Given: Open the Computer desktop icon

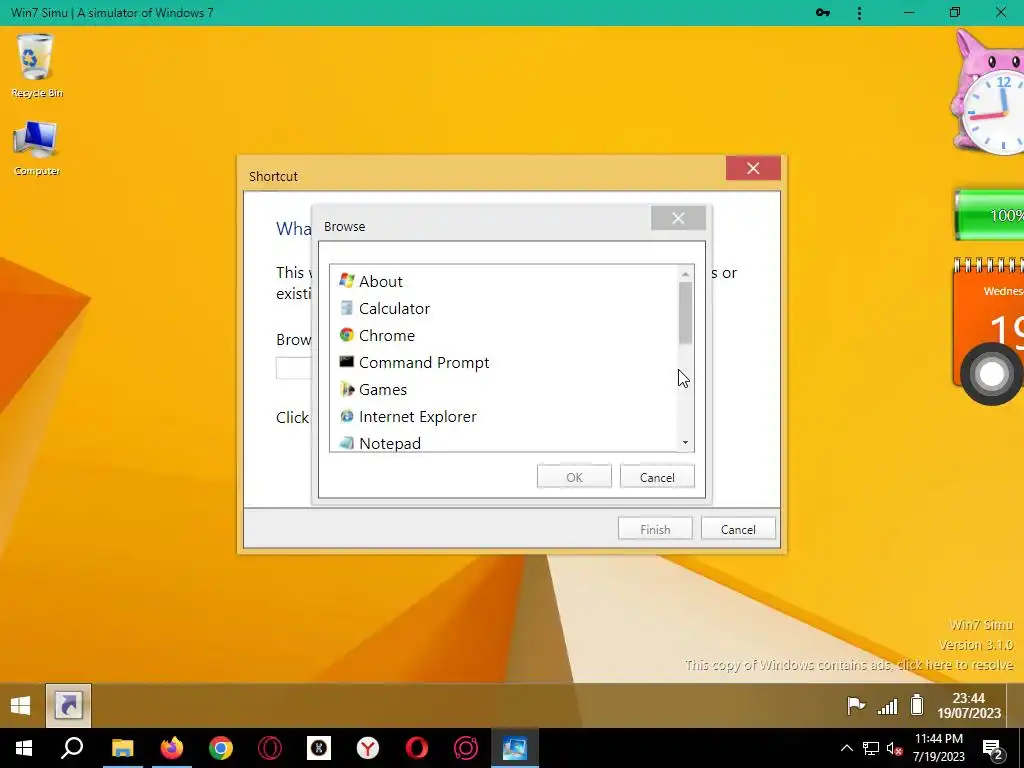Looking at the screenshot, I should coord(36,148).
